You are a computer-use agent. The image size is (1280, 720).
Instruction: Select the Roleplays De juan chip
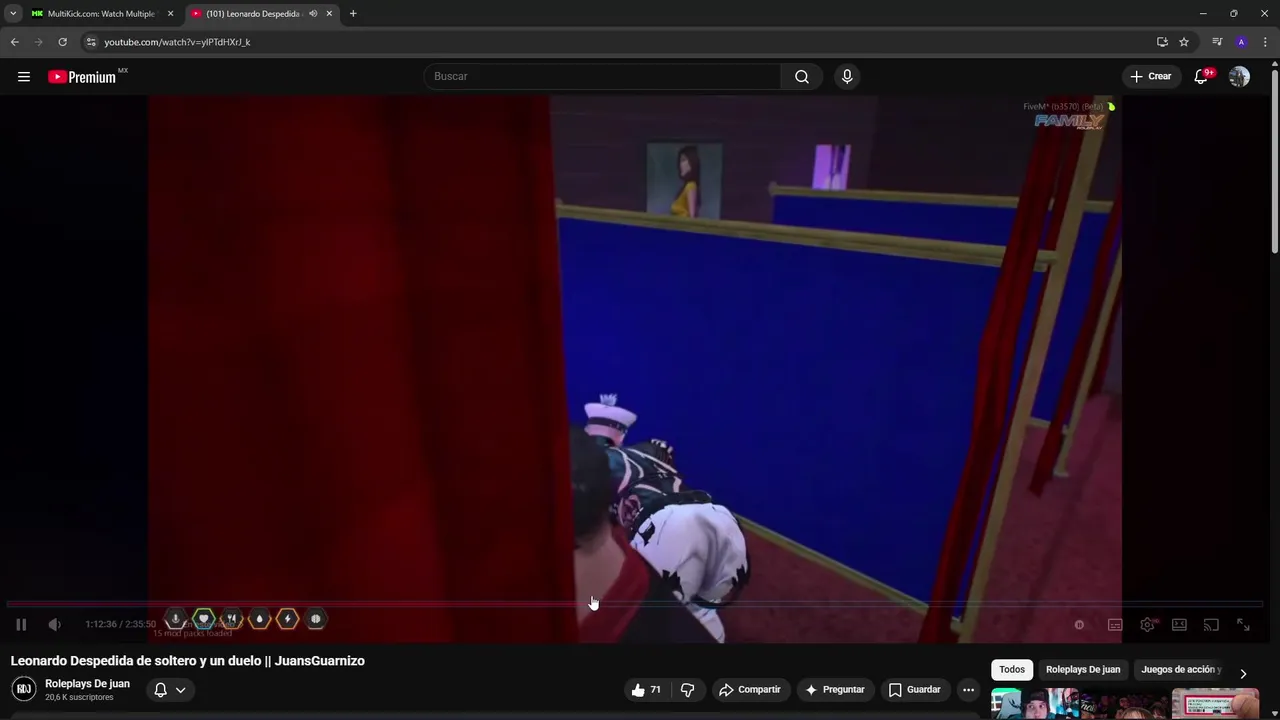coord(1083,670)
